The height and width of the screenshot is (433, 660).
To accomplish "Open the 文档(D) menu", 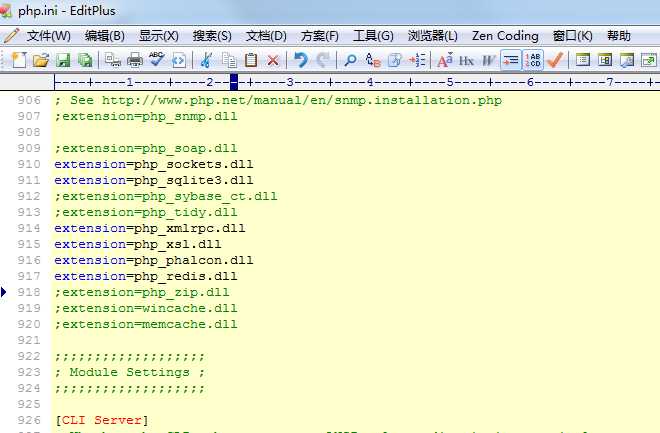I will (266, 36).
